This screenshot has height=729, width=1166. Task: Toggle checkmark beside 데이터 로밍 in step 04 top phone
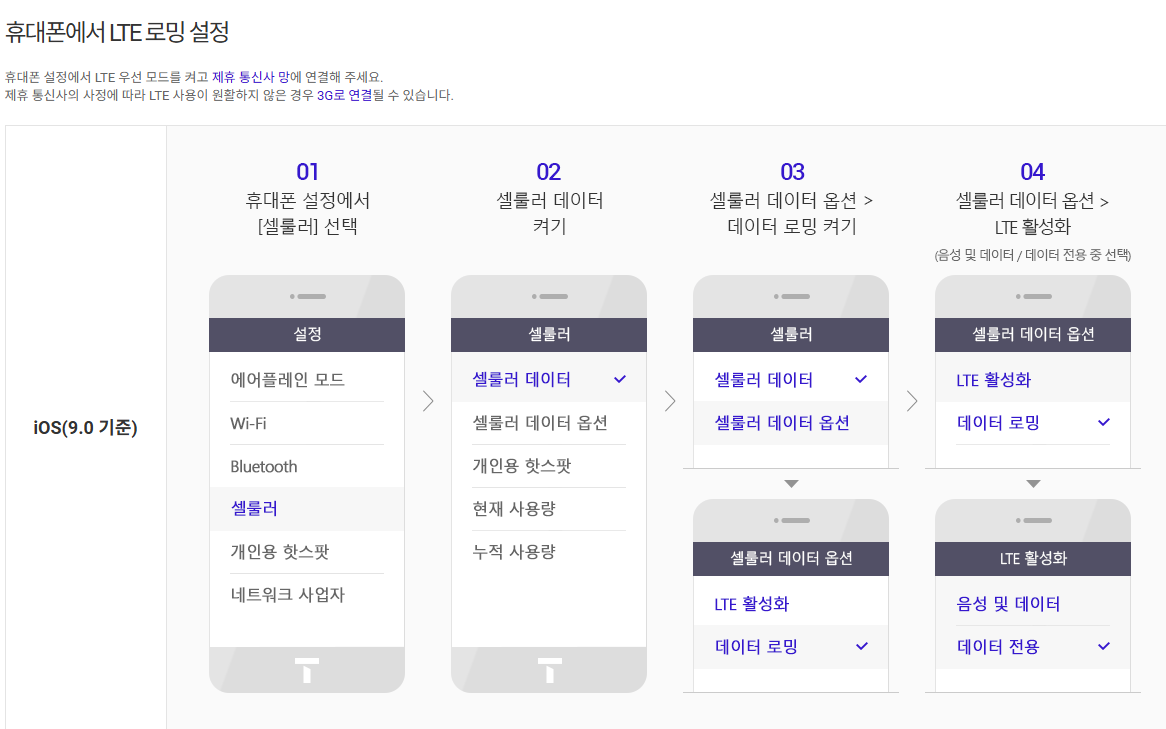[1104, 423]
